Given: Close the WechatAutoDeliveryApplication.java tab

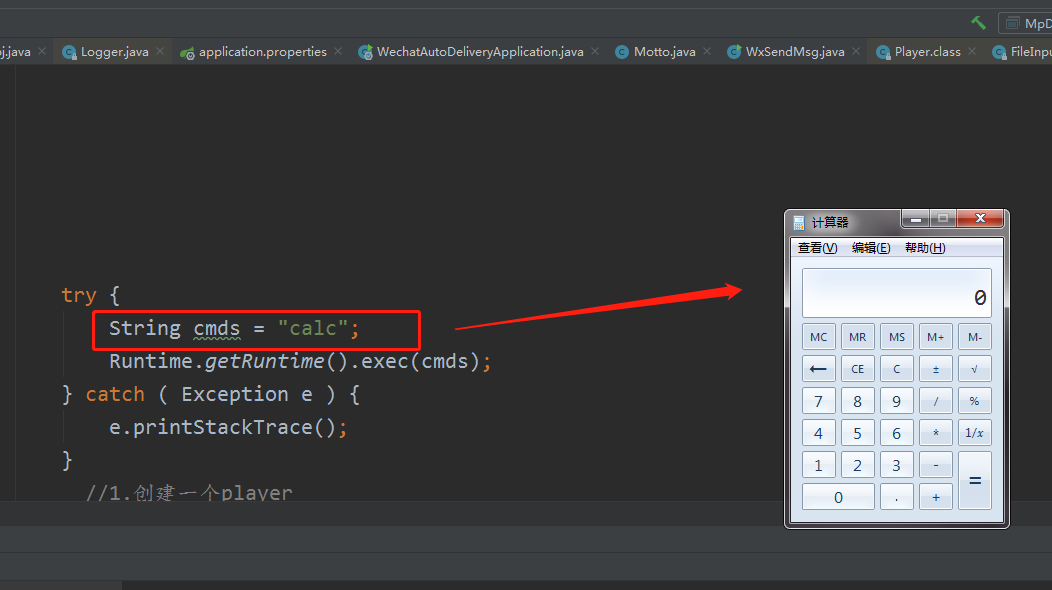Looking at the screenshot, I should pos(594,51).
